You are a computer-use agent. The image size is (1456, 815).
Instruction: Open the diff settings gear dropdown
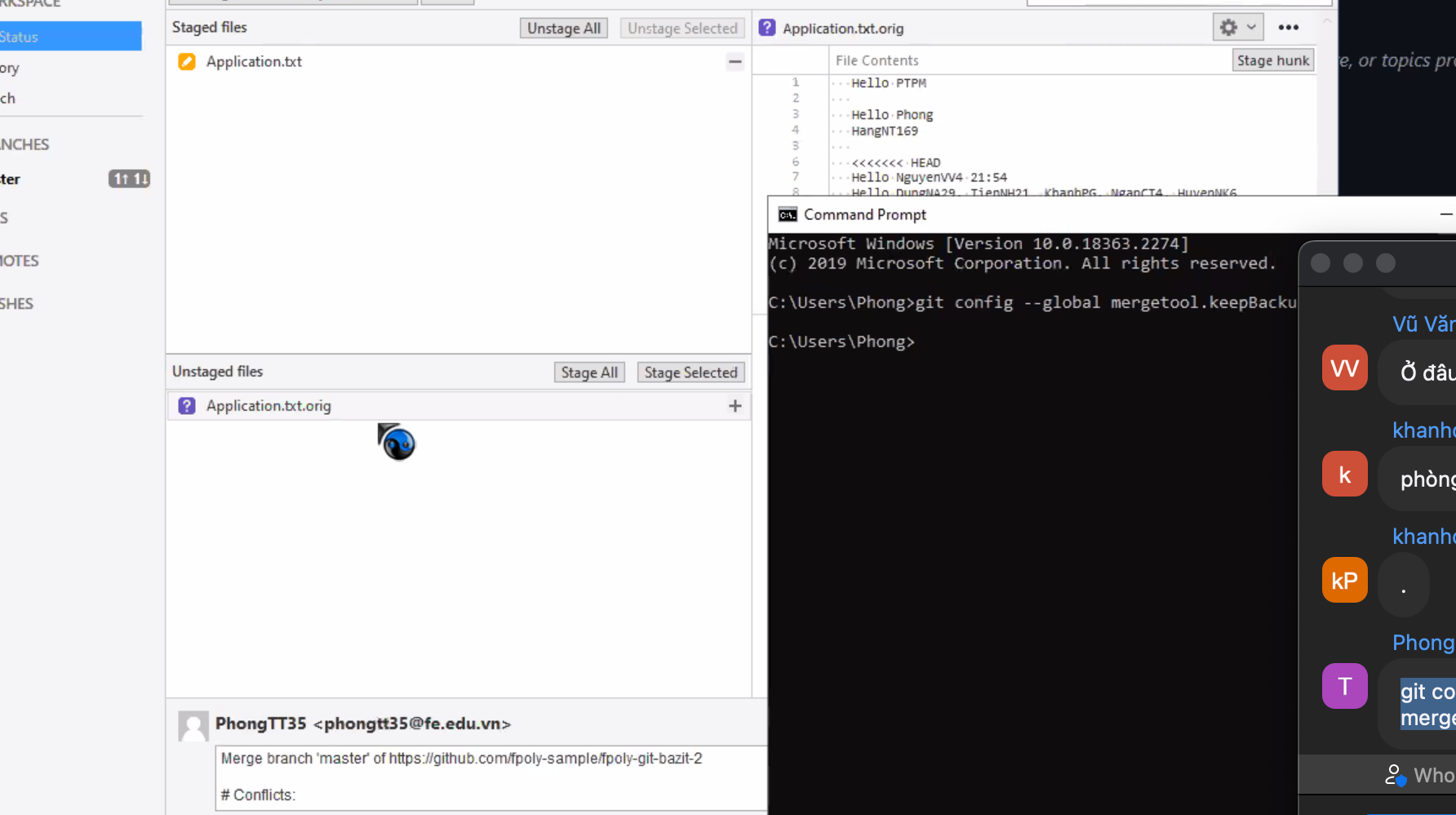[1238, 27]
